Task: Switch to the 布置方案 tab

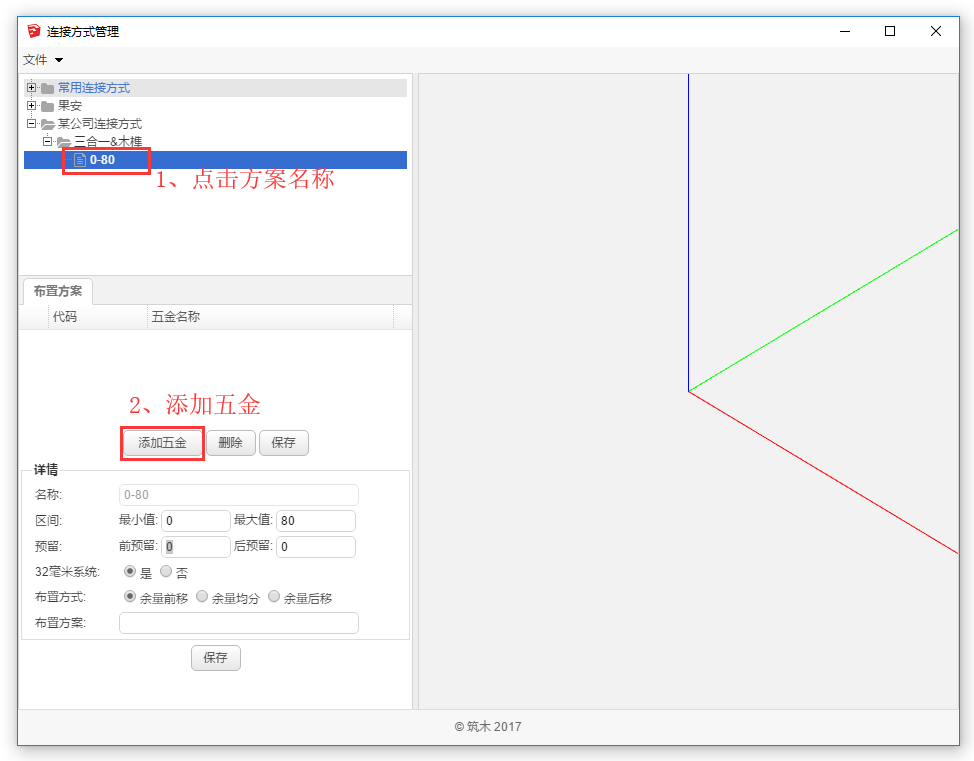Action: (58, 291)
